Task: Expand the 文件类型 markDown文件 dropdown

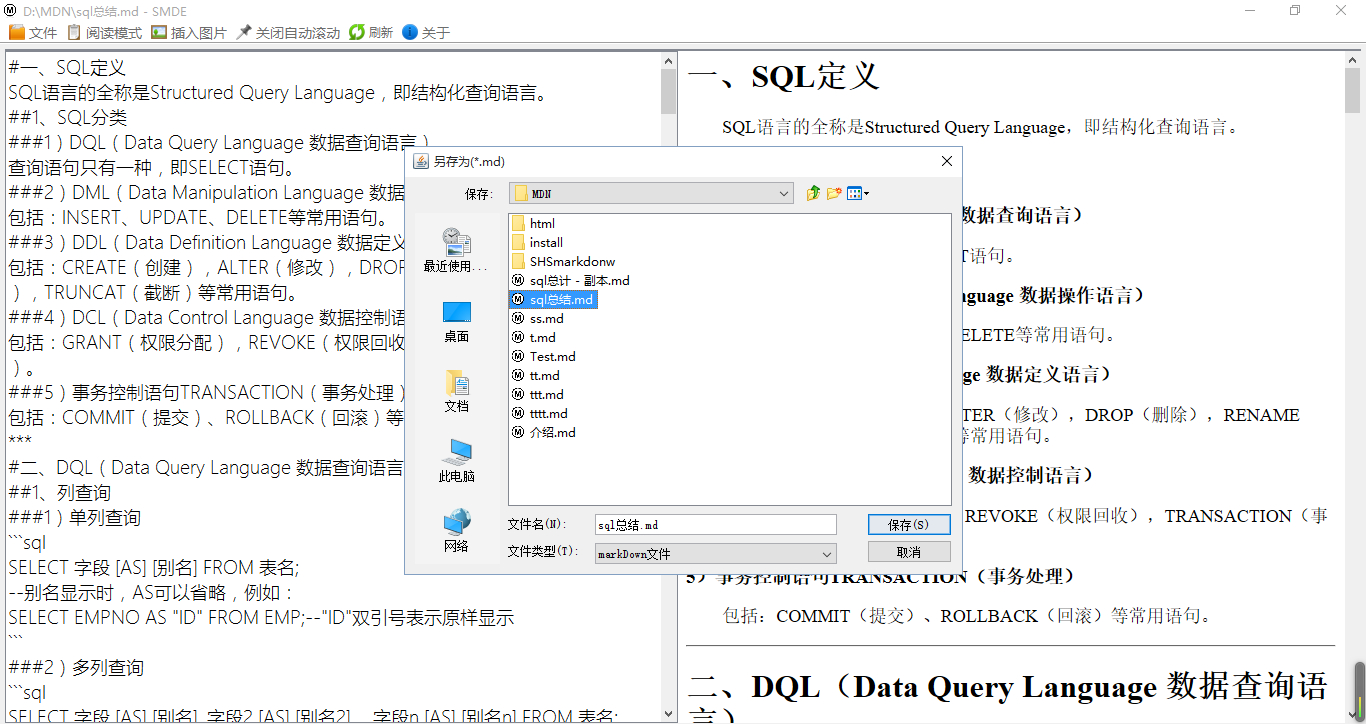Action: 715,553
